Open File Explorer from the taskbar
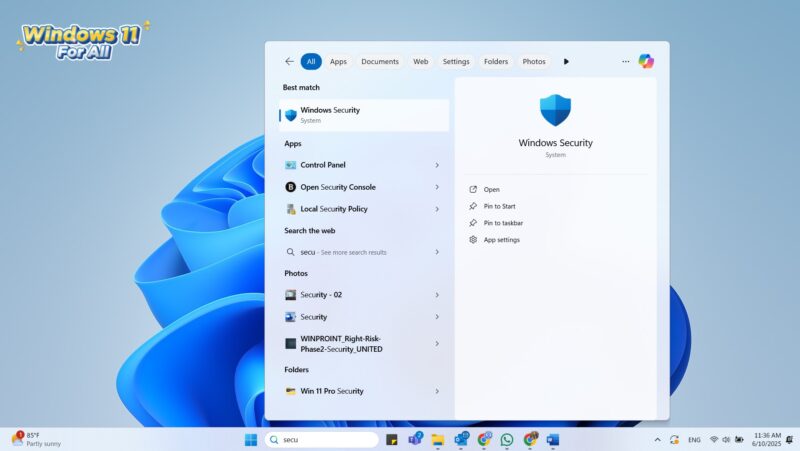Image resolution: width=800 pixels, height=451 pixels. pyautogui.click(x=438, y=439)
